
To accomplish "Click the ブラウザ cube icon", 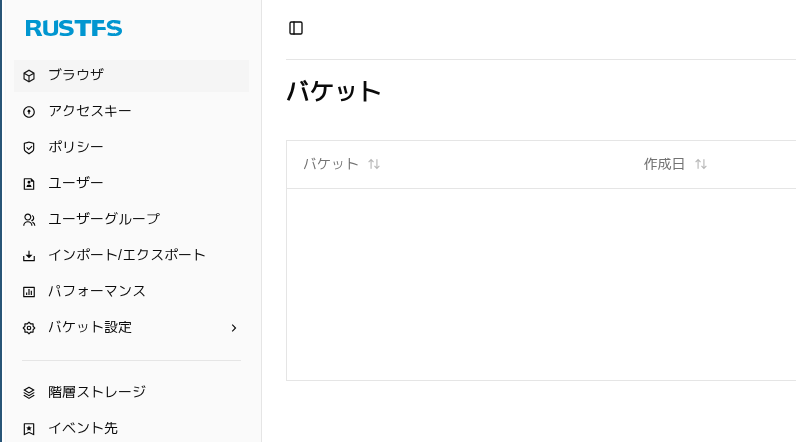I will click(x=29, y=76).
